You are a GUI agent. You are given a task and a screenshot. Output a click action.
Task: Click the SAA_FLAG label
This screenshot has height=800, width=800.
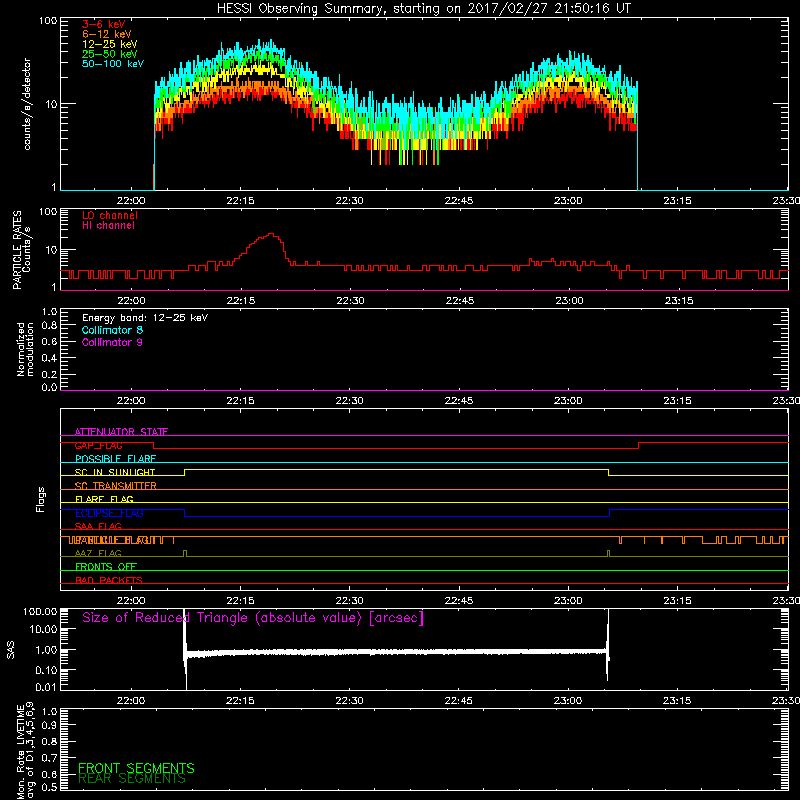98,527
